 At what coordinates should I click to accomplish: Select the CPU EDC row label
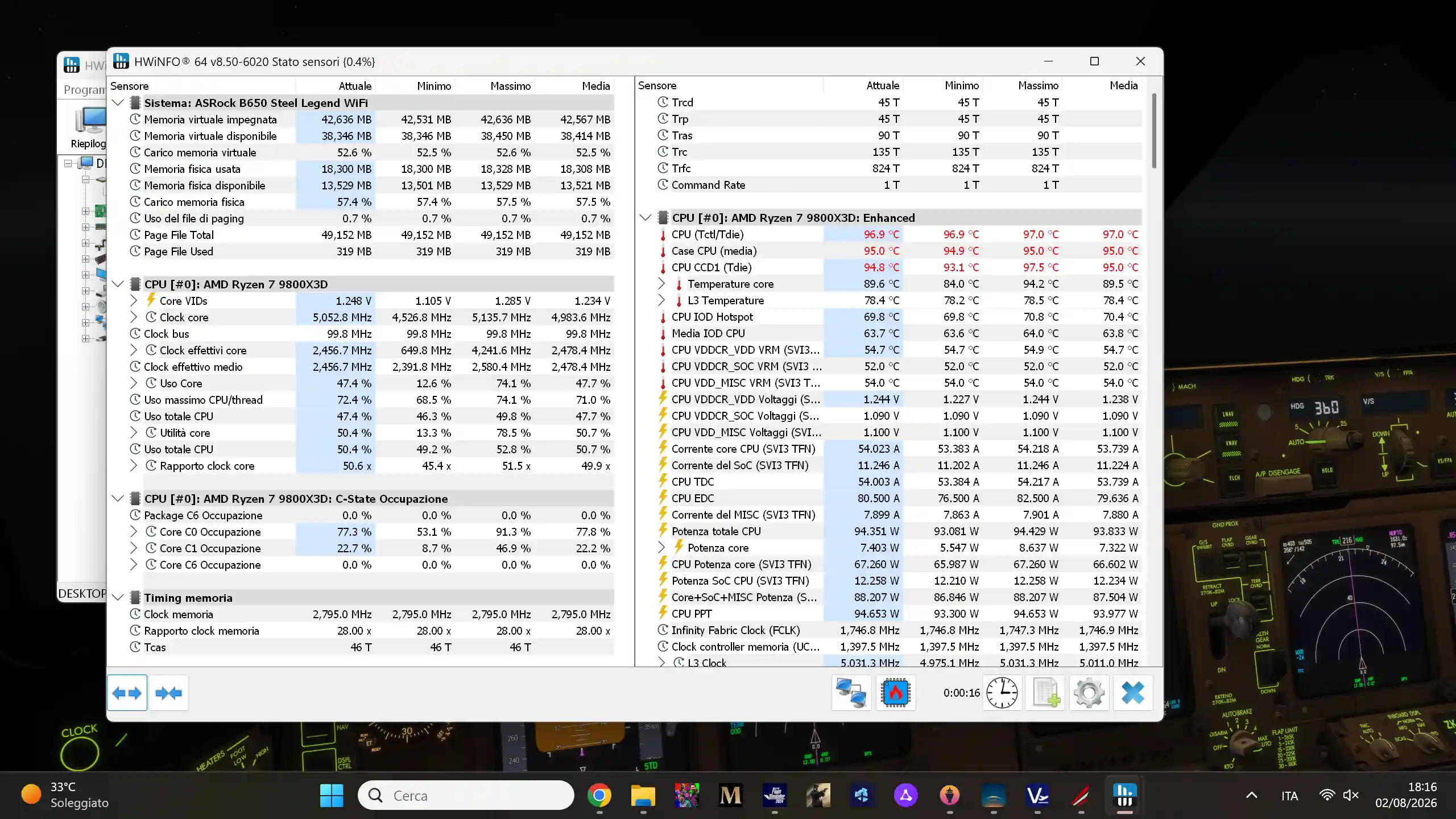click(x=693, y=498)
